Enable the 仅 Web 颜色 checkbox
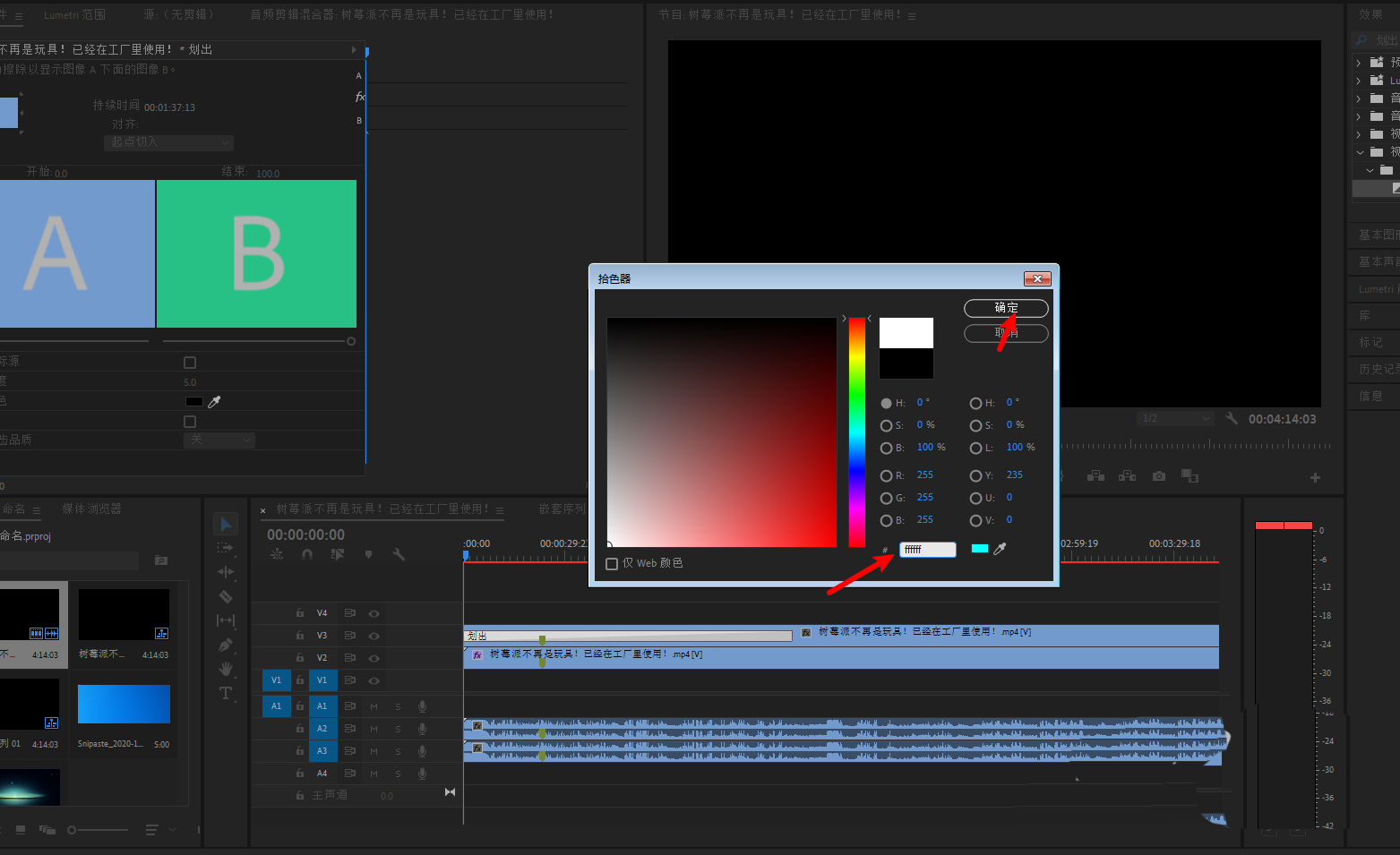The image size is (1400, 855). (x=612, y=564)
